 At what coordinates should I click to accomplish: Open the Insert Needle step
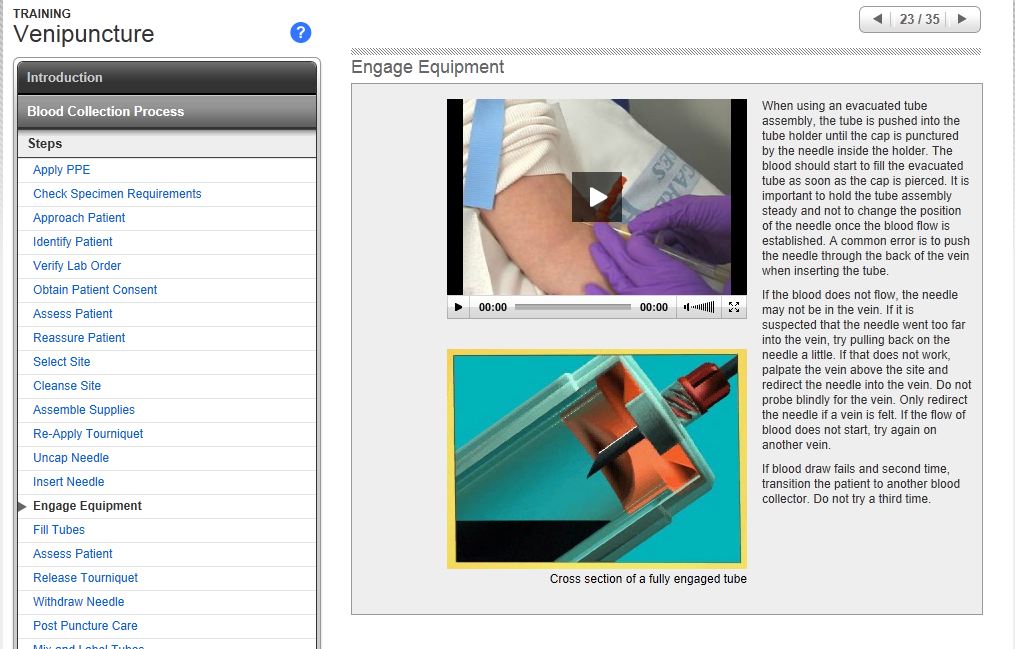pyautogui.click(x=68, y=482)
